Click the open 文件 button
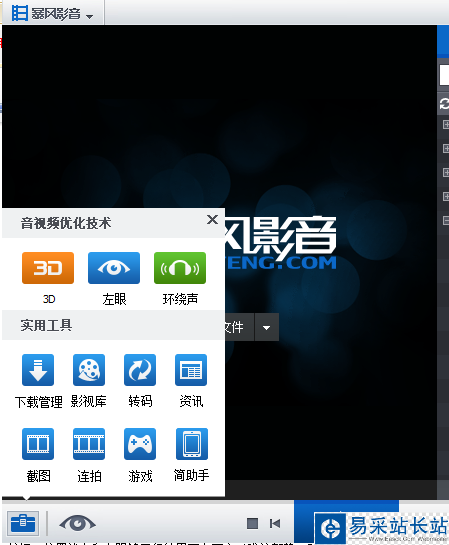Screen dimensions: 449x545 tap(239, 327)
